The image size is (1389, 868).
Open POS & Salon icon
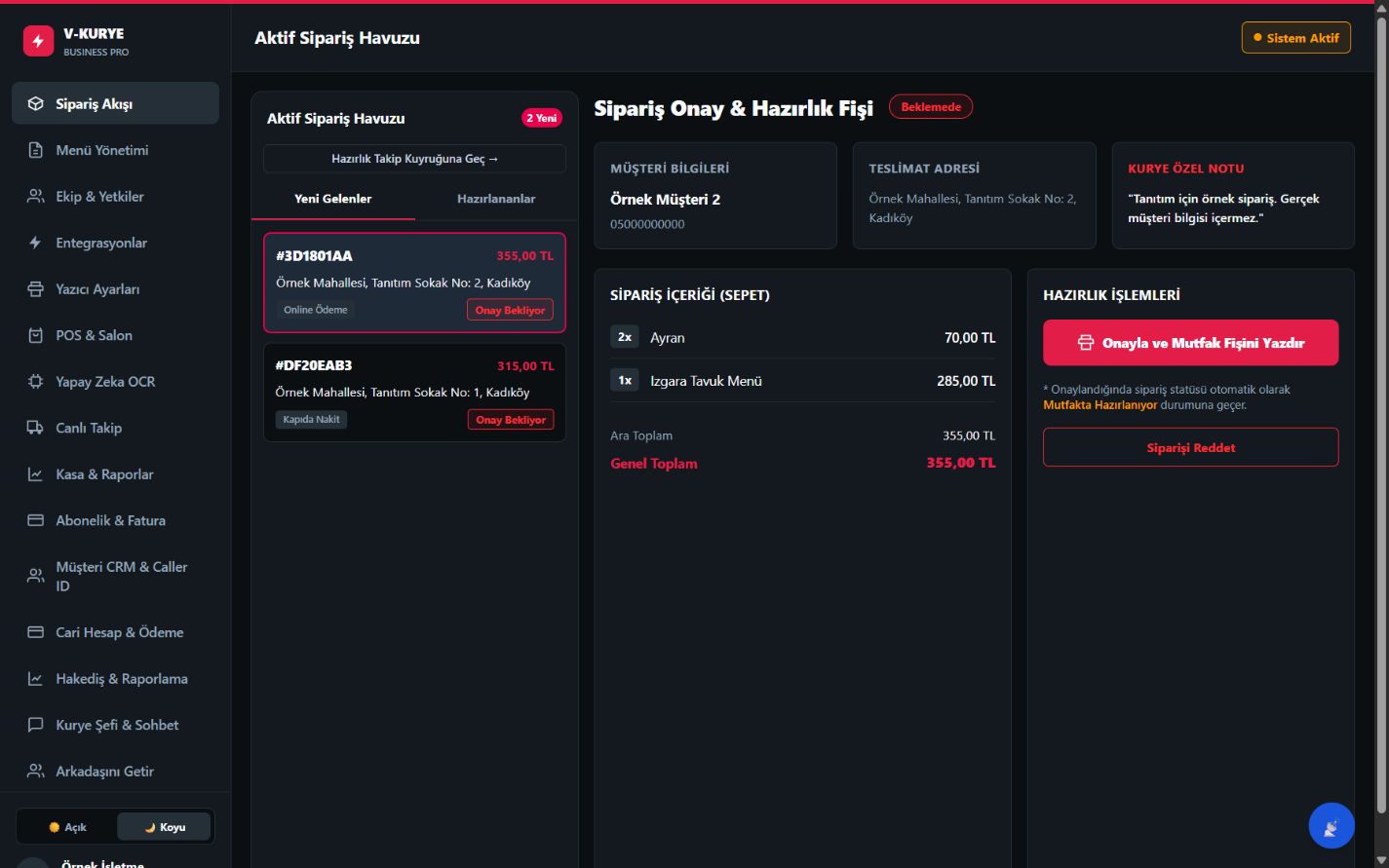[x=36, y=335]
